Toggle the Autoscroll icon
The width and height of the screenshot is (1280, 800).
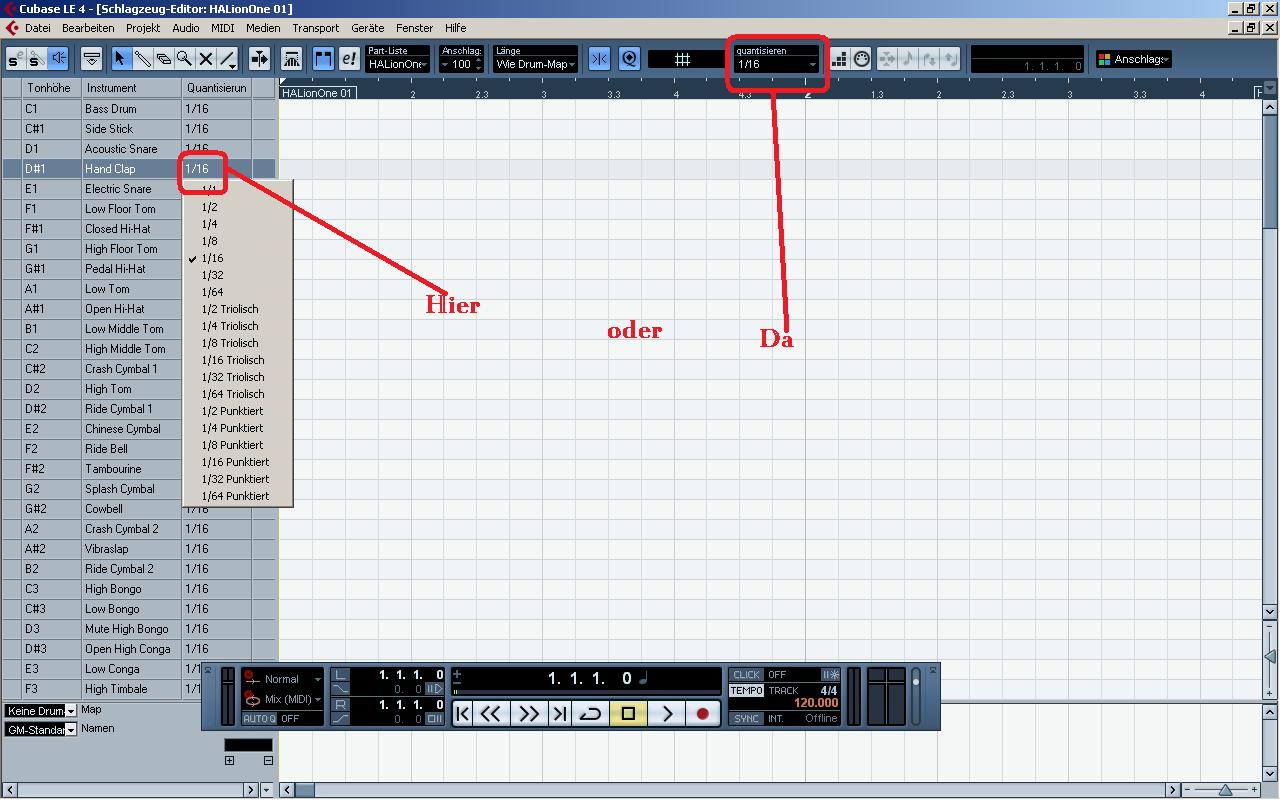(259, 59)
